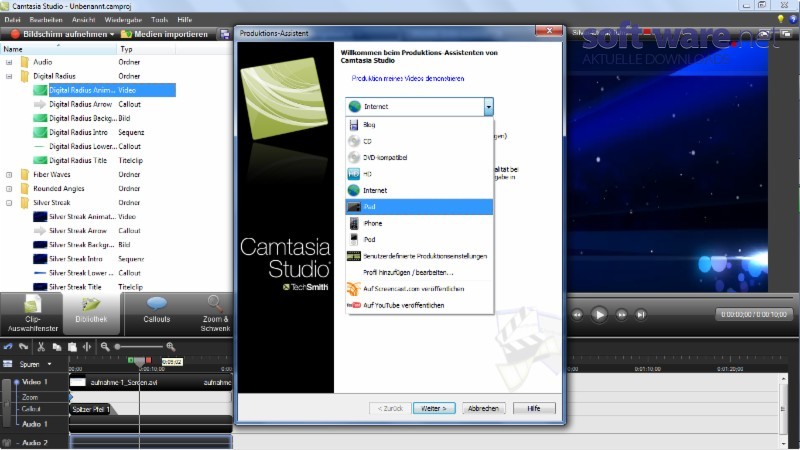The image size is (800, 450).
Task: Sort library by Typ column header
Action: pos(146,49)
